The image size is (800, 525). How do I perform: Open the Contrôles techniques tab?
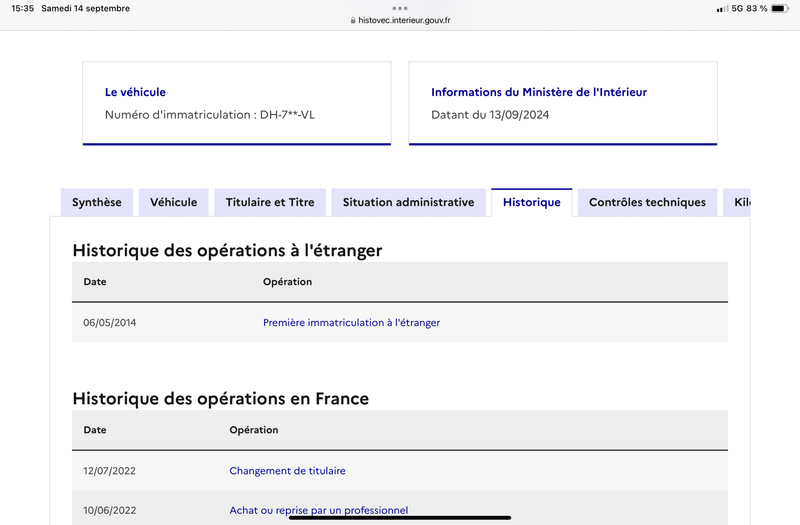coord(647,202)
